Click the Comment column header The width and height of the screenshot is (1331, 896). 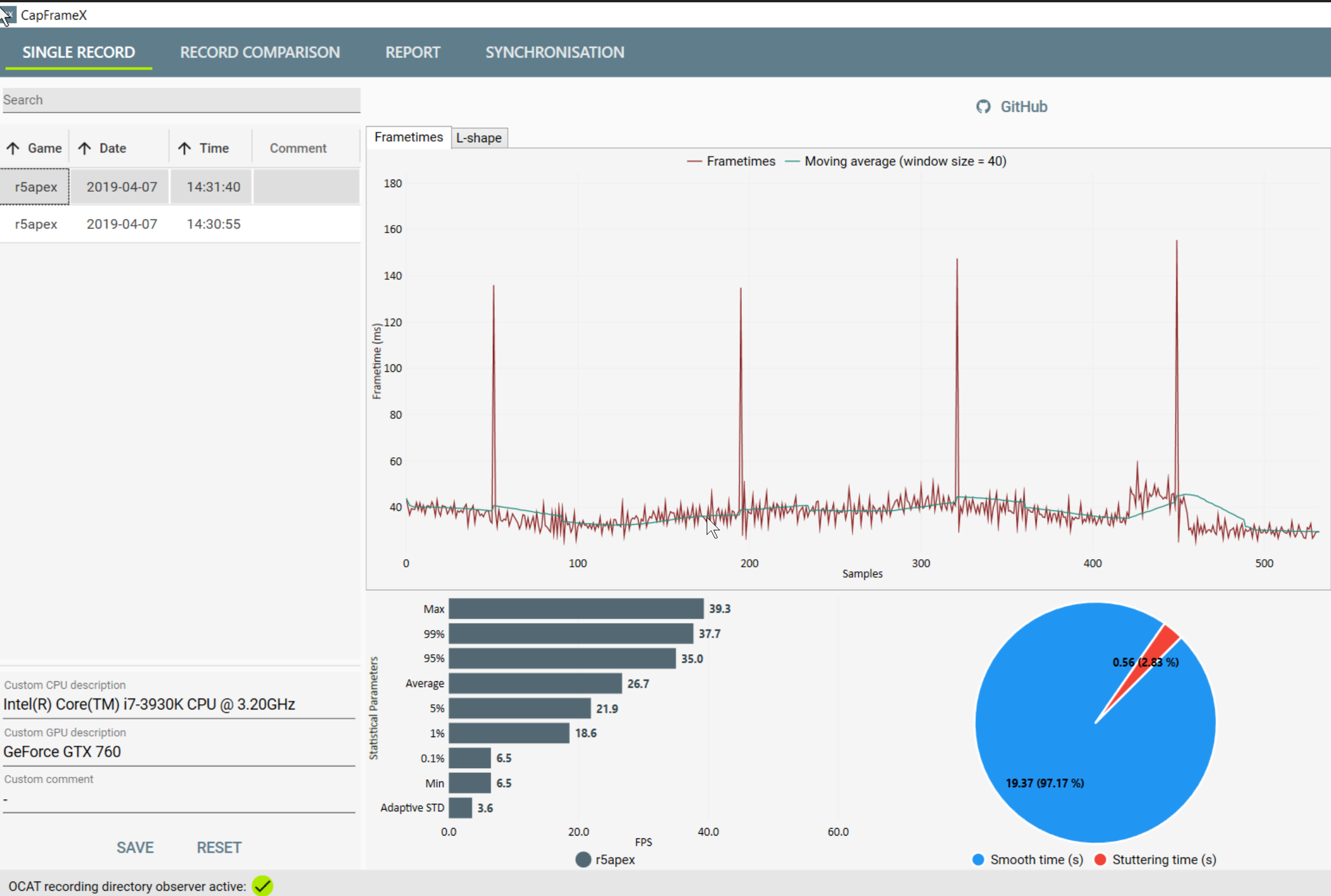[x=298, y=148]
